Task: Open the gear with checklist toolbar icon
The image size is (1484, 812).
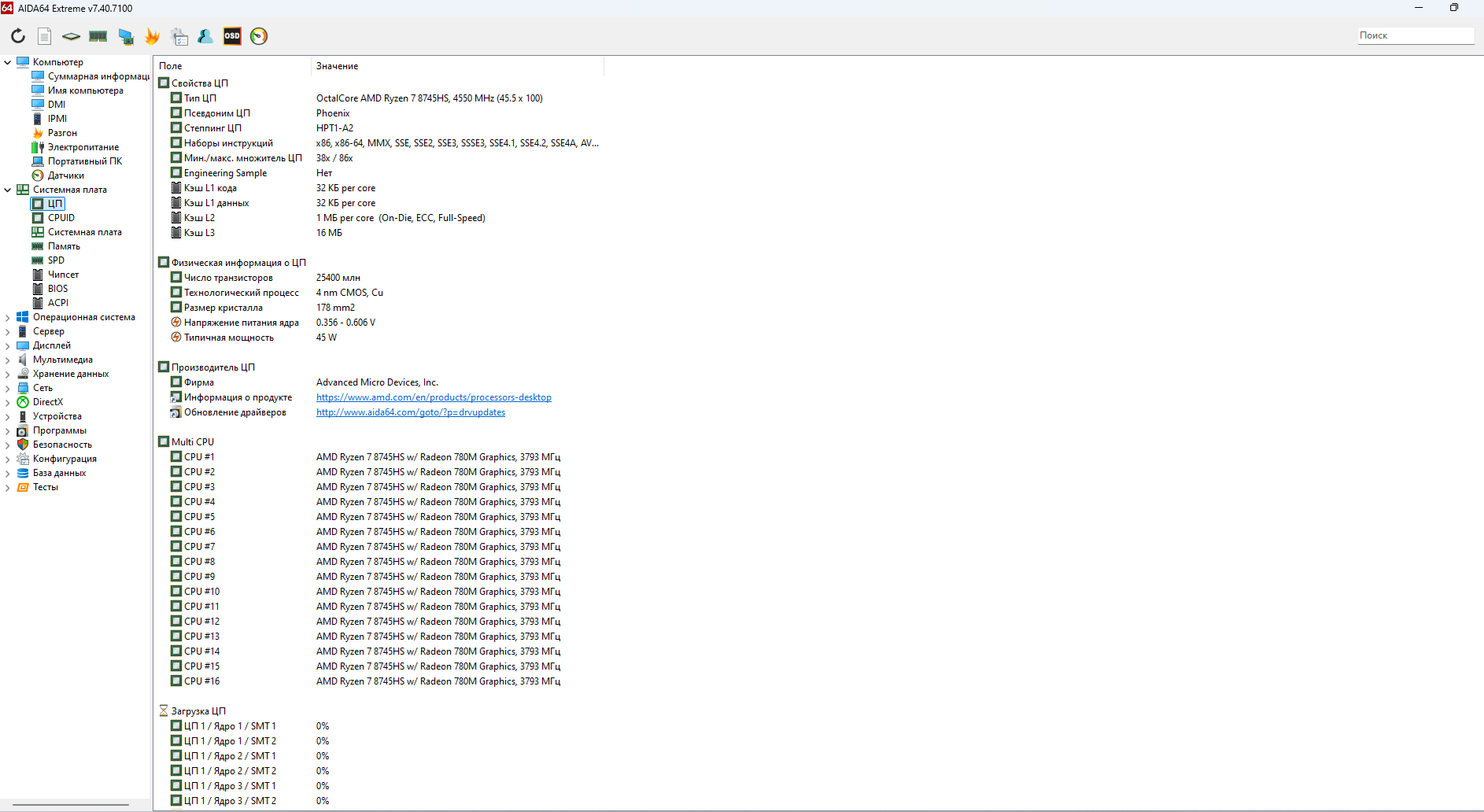Action: pyautogui.click(x=179, y=36)
